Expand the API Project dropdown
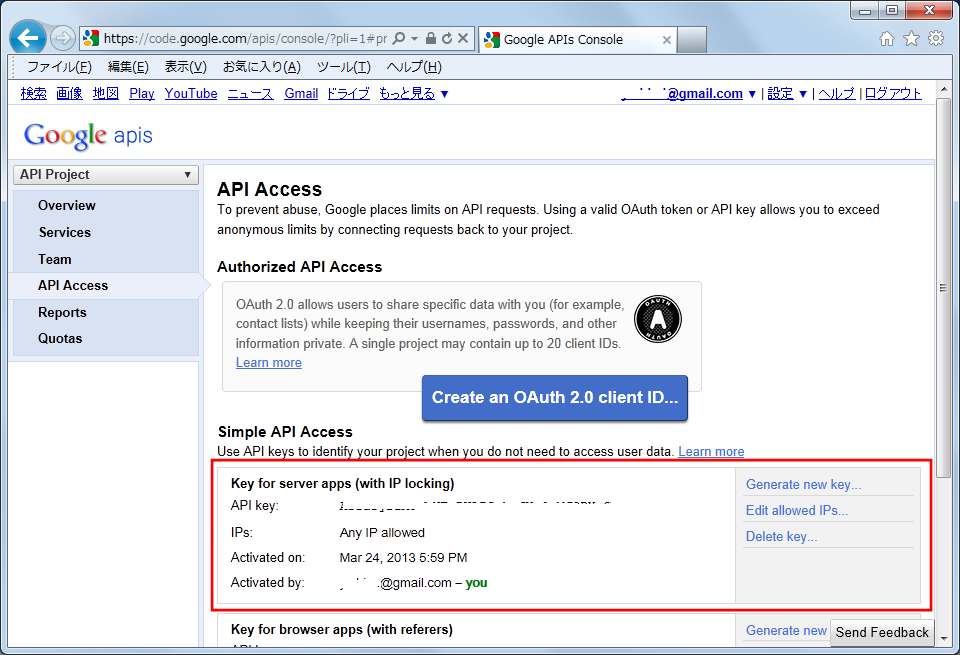 pyautogui.click(x=105, y=175)
